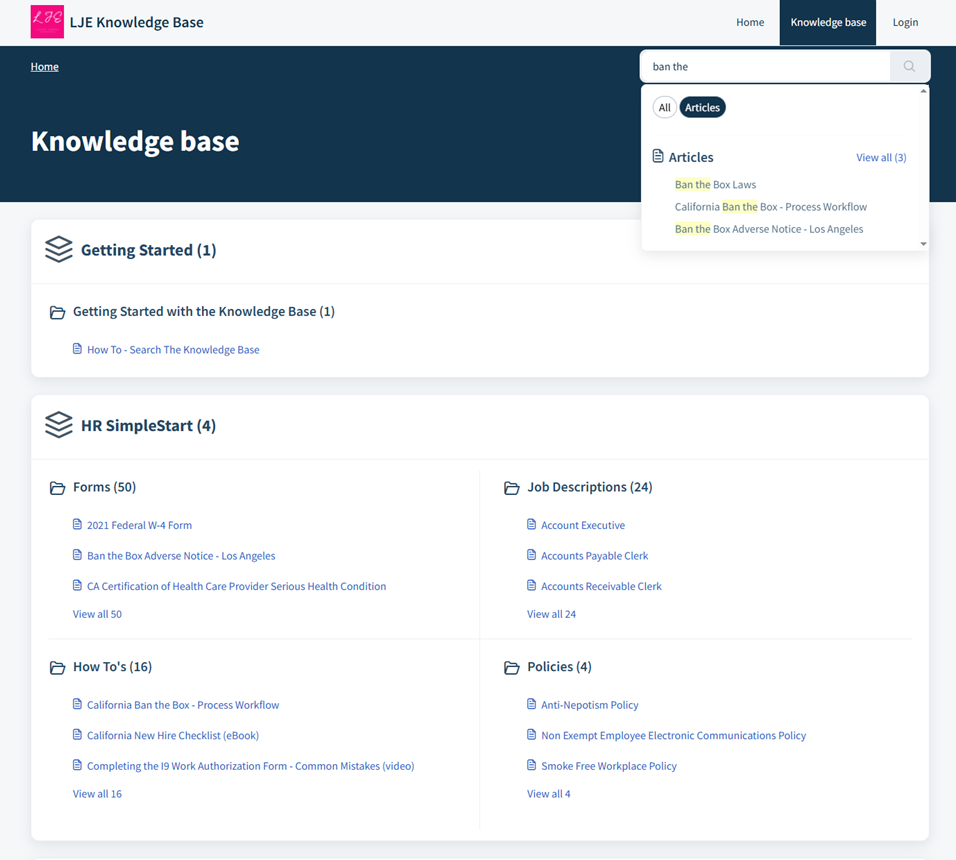This screenshot has width=956, height=860.
Task: Click View all 50 under Forms
Action: (x=97, y=614)
